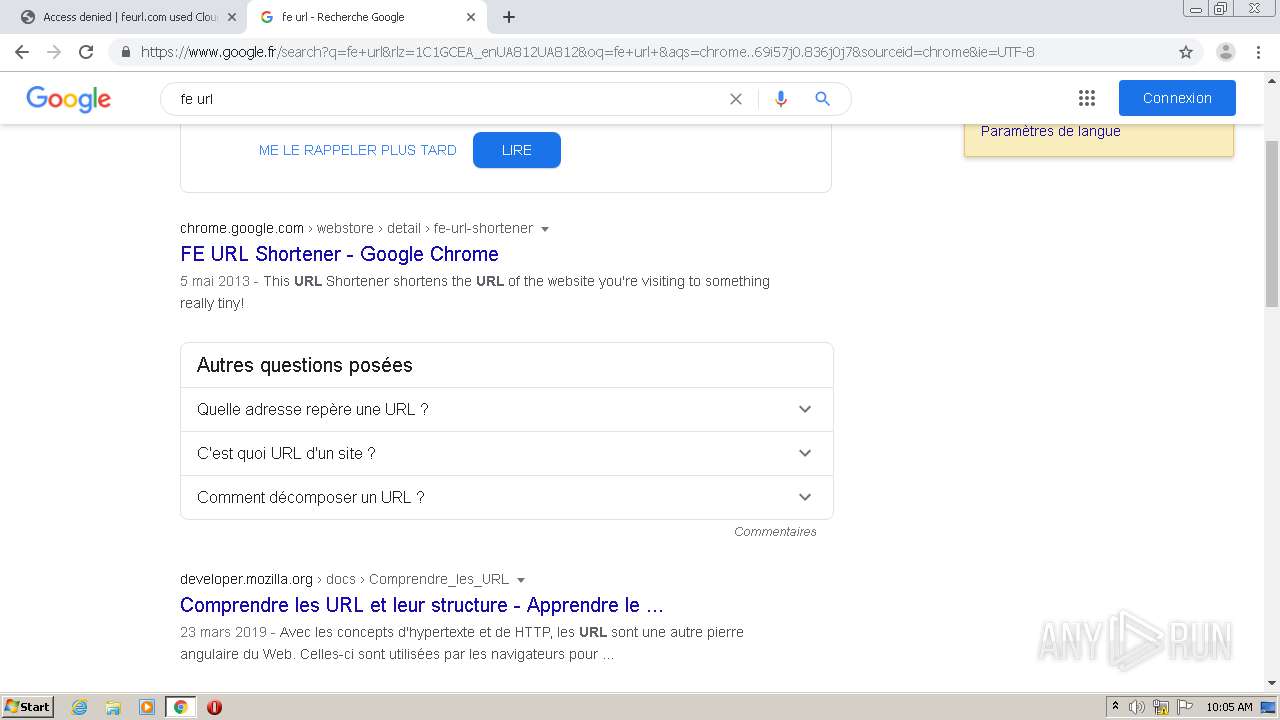Click the chrome.google.com breadcrumb text
The image size is (1280, 720).
coord(242,228)
